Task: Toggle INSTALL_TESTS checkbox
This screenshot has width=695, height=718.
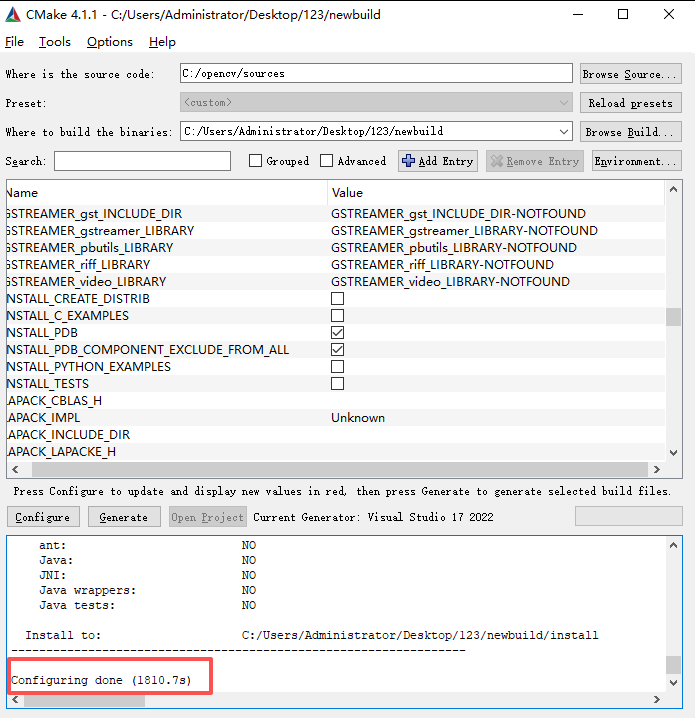Action: (x=337, y=383)
